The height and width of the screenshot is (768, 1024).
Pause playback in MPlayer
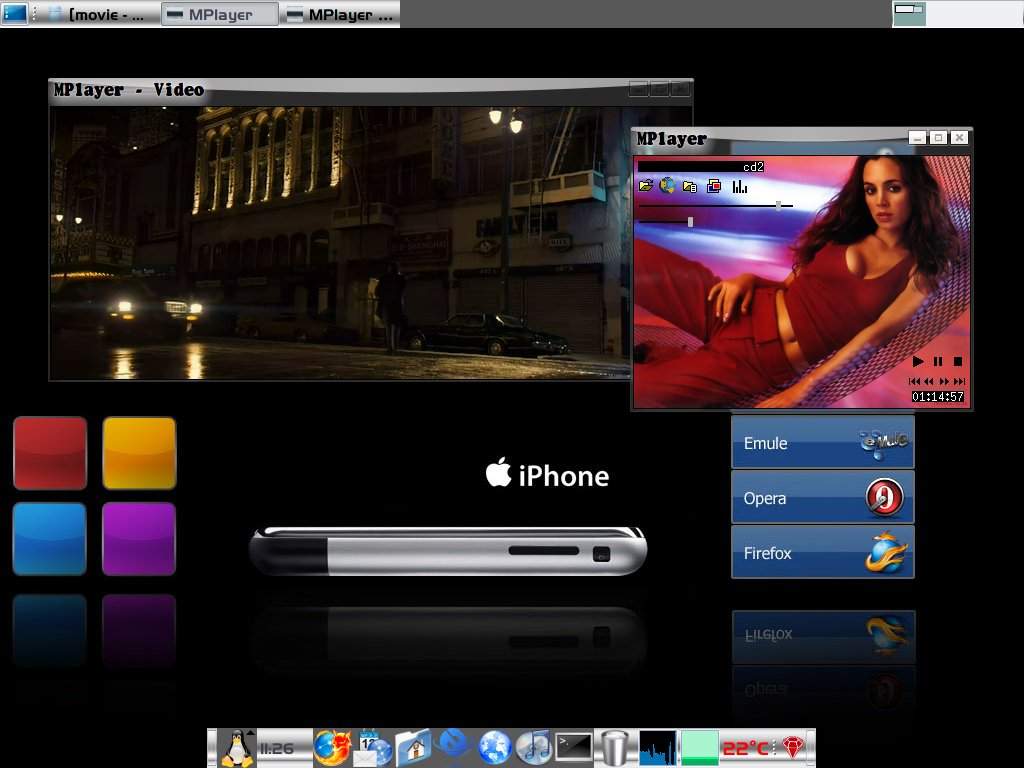tap(938, 361)
